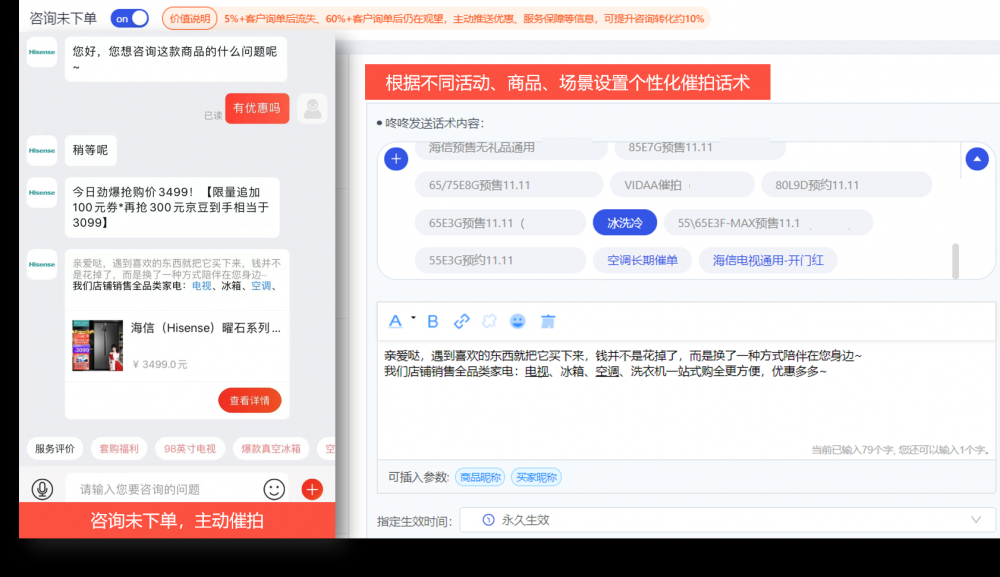The height and width of the screenshot is (577, 1000).
Task: Click the 海信（Hisense）曜石系列 product title
Action: (x=205, y=328)
